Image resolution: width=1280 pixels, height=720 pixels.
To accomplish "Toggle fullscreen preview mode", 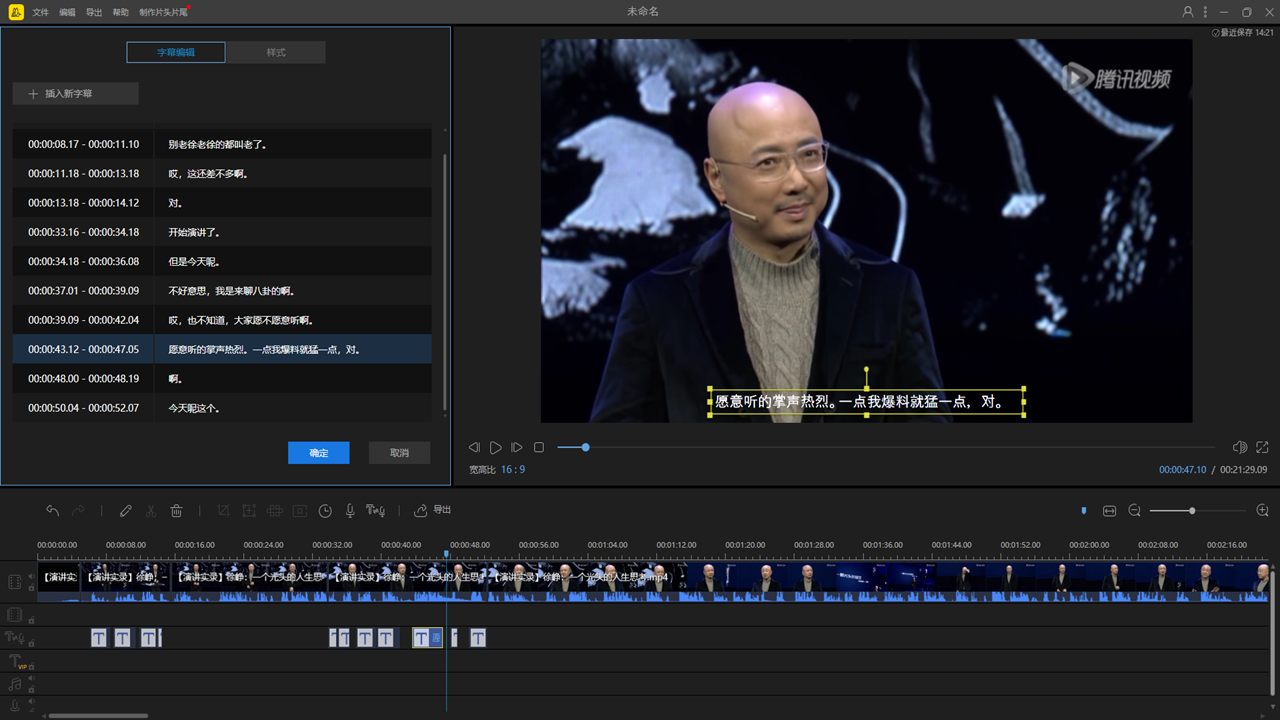I will (1262, 447).
